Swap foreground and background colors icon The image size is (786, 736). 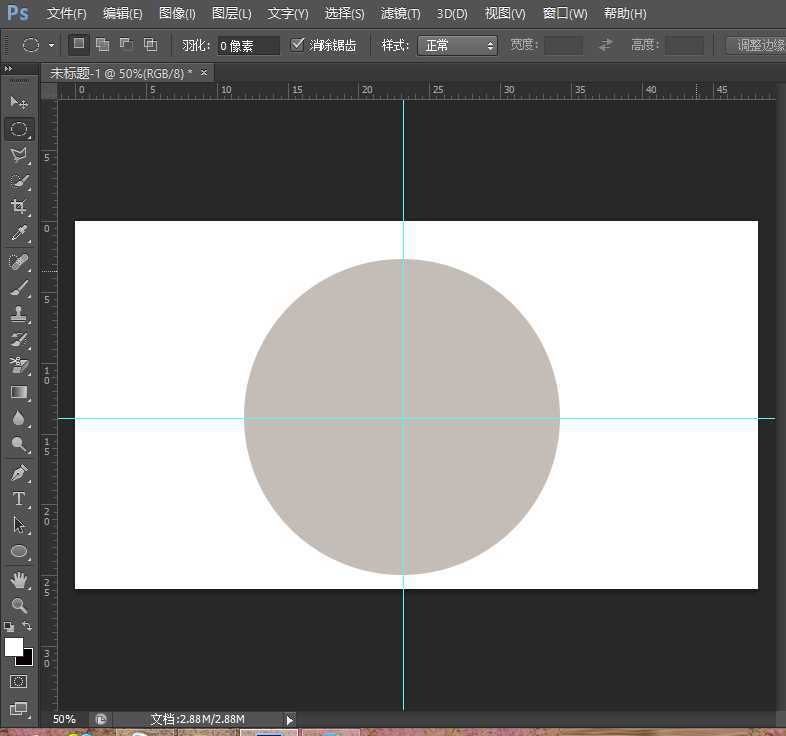coord(27,626)
